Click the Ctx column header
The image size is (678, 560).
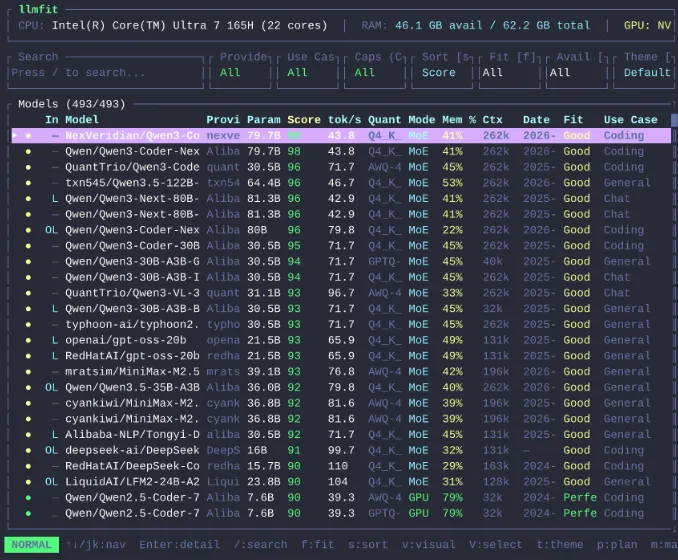(493, 120)
